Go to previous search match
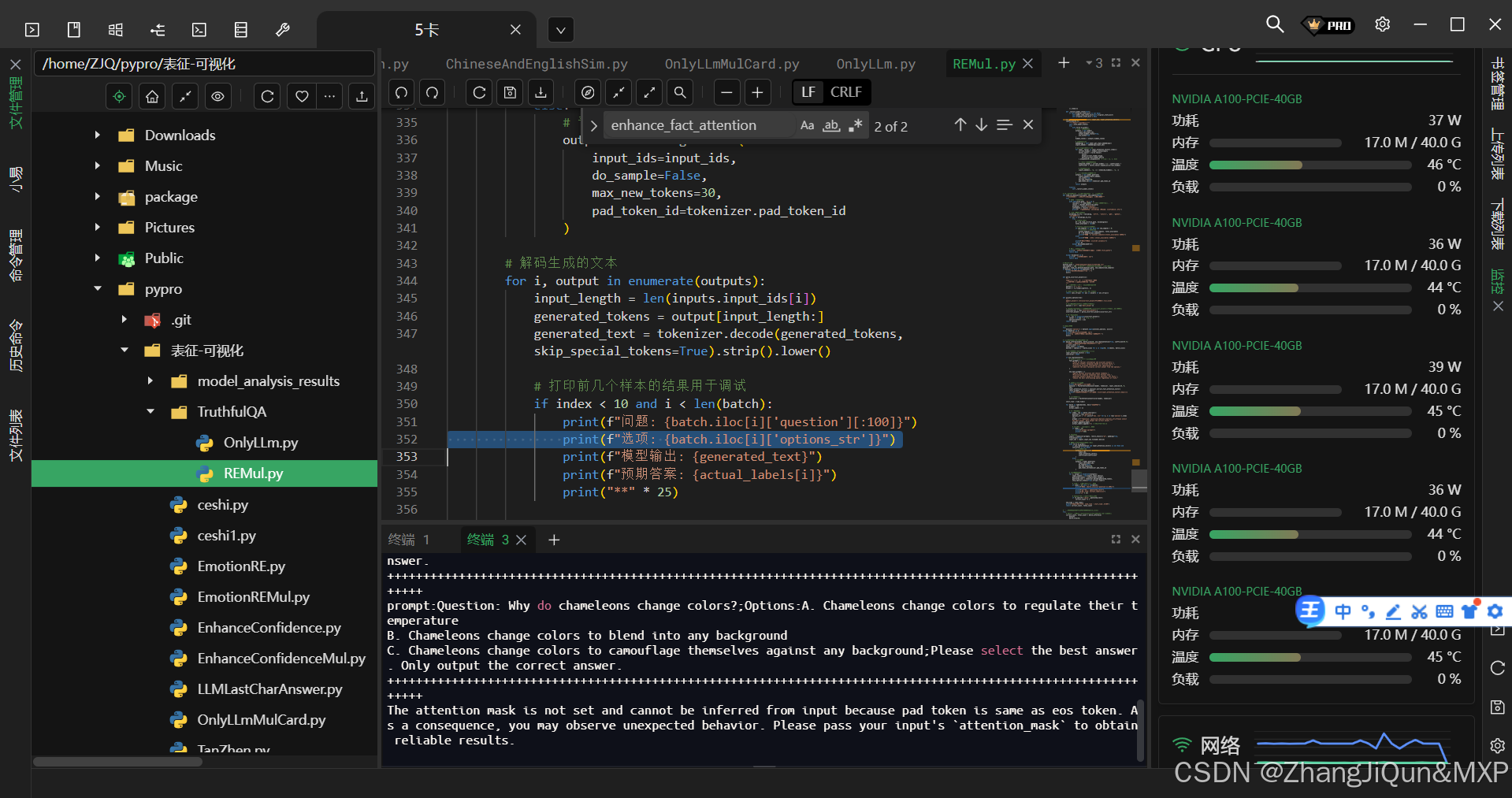The width and height of the screenshot is (1512, 798). pos(960,124)
